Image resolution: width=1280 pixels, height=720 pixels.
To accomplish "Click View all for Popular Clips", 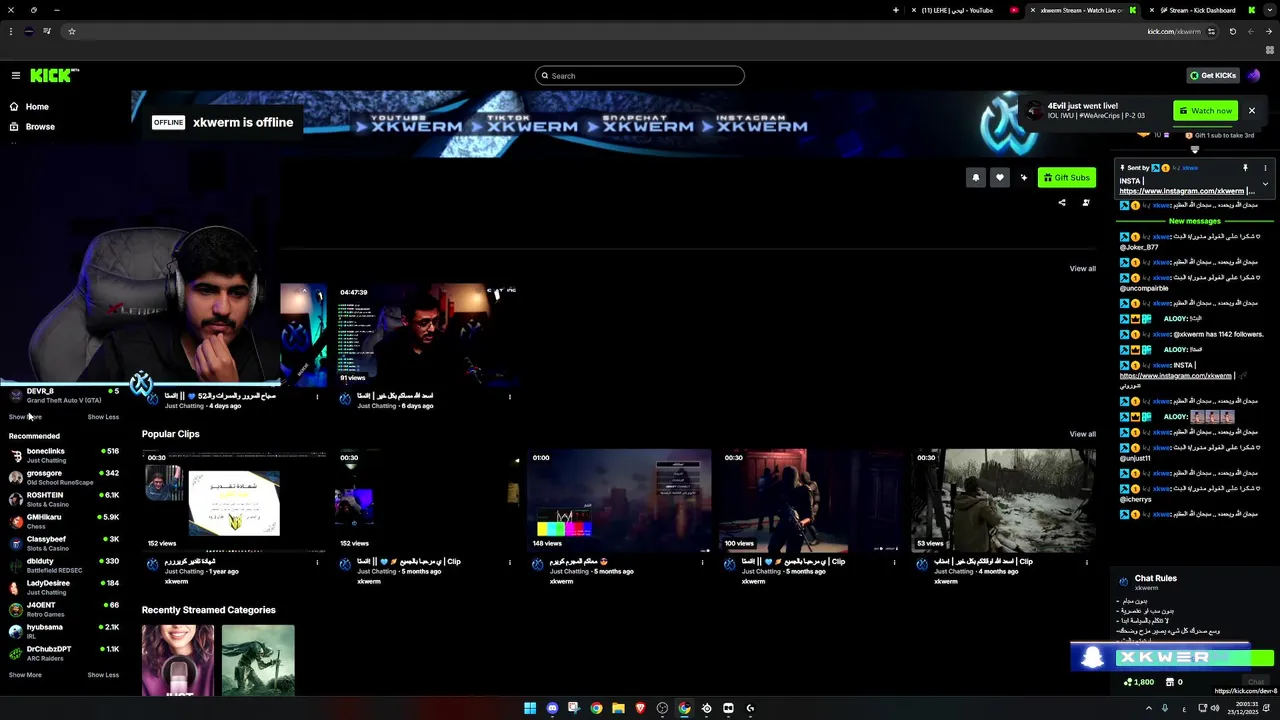I will [1082, 434].
